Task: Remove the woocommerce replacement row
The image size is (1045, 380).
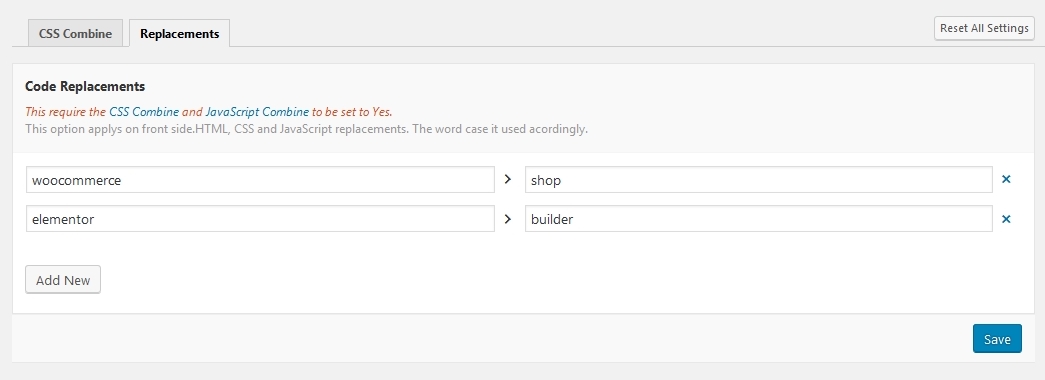Action: pos(1006,179)
